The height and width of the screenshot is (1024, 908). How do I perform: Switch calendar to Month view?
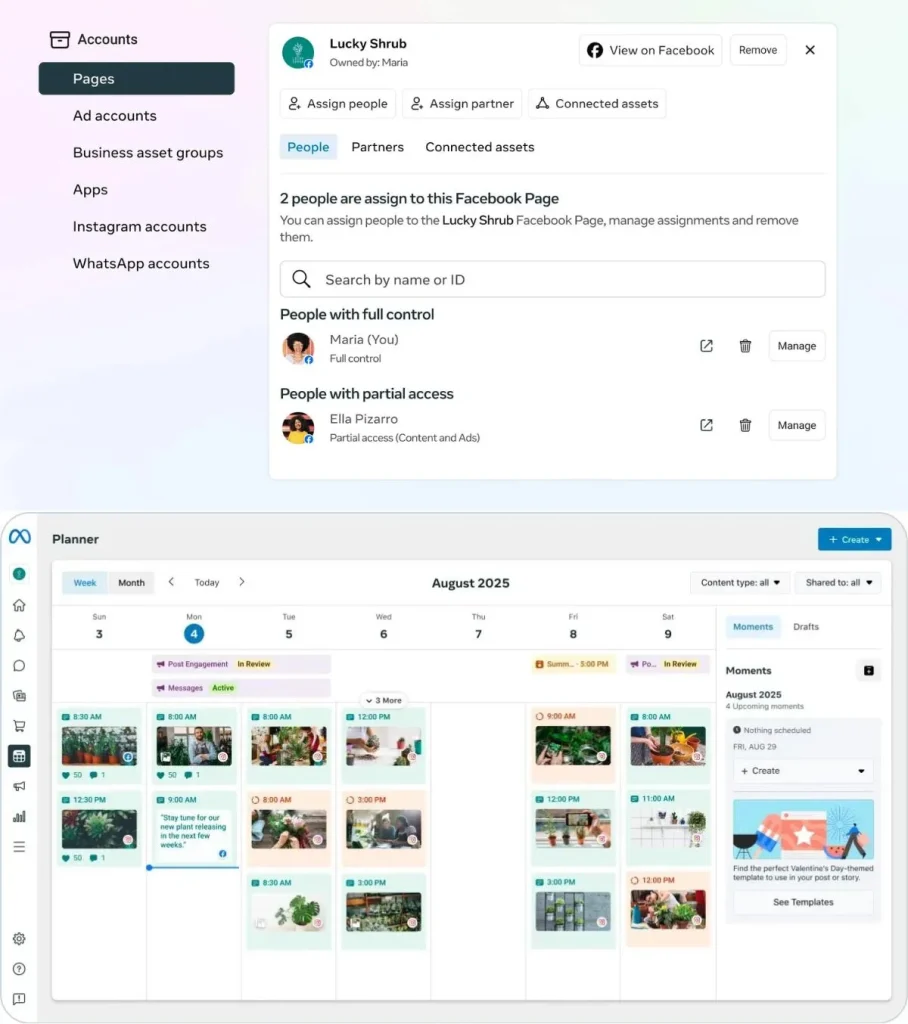(131, 583)
